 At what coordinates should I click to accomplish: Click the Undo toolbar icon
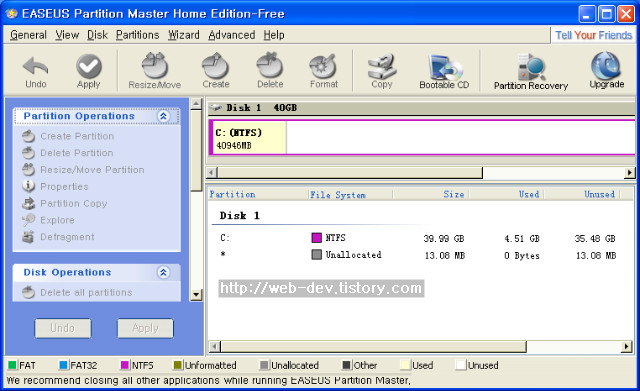coord(36,65)
